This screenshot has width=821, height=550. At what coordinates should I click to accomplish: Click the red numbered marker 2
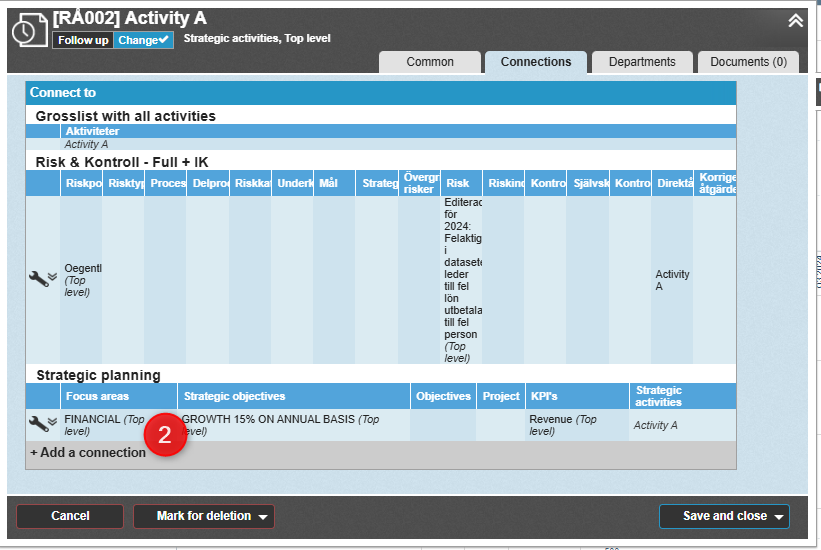166,436
